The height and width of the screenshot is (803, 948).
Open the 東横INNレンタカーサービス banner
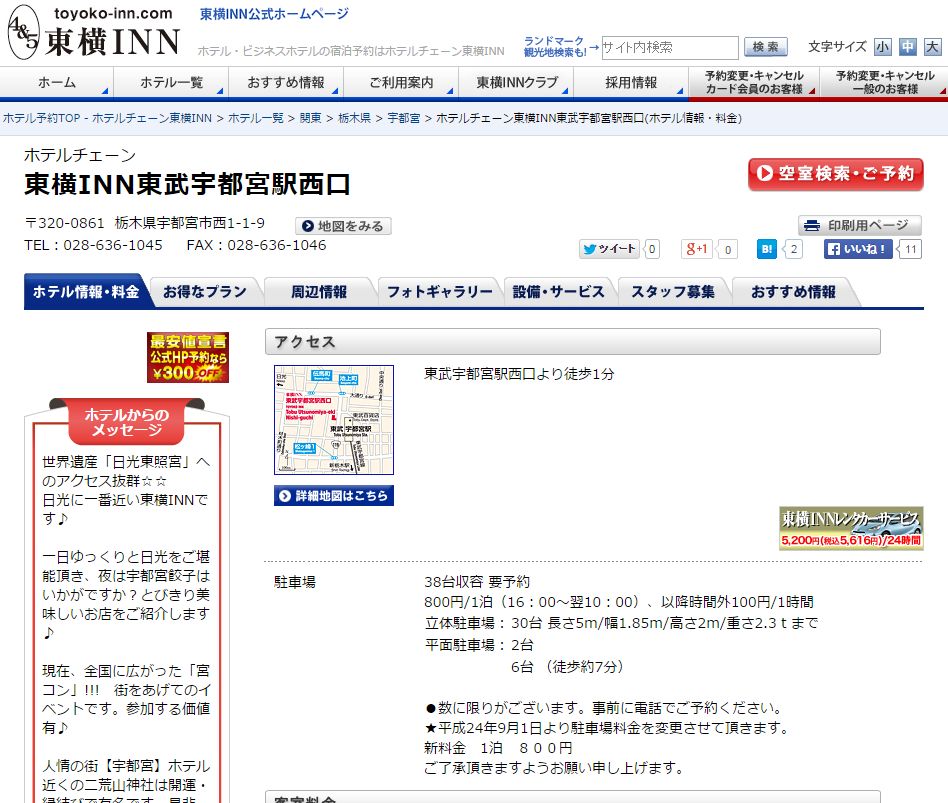coord(851,528)
